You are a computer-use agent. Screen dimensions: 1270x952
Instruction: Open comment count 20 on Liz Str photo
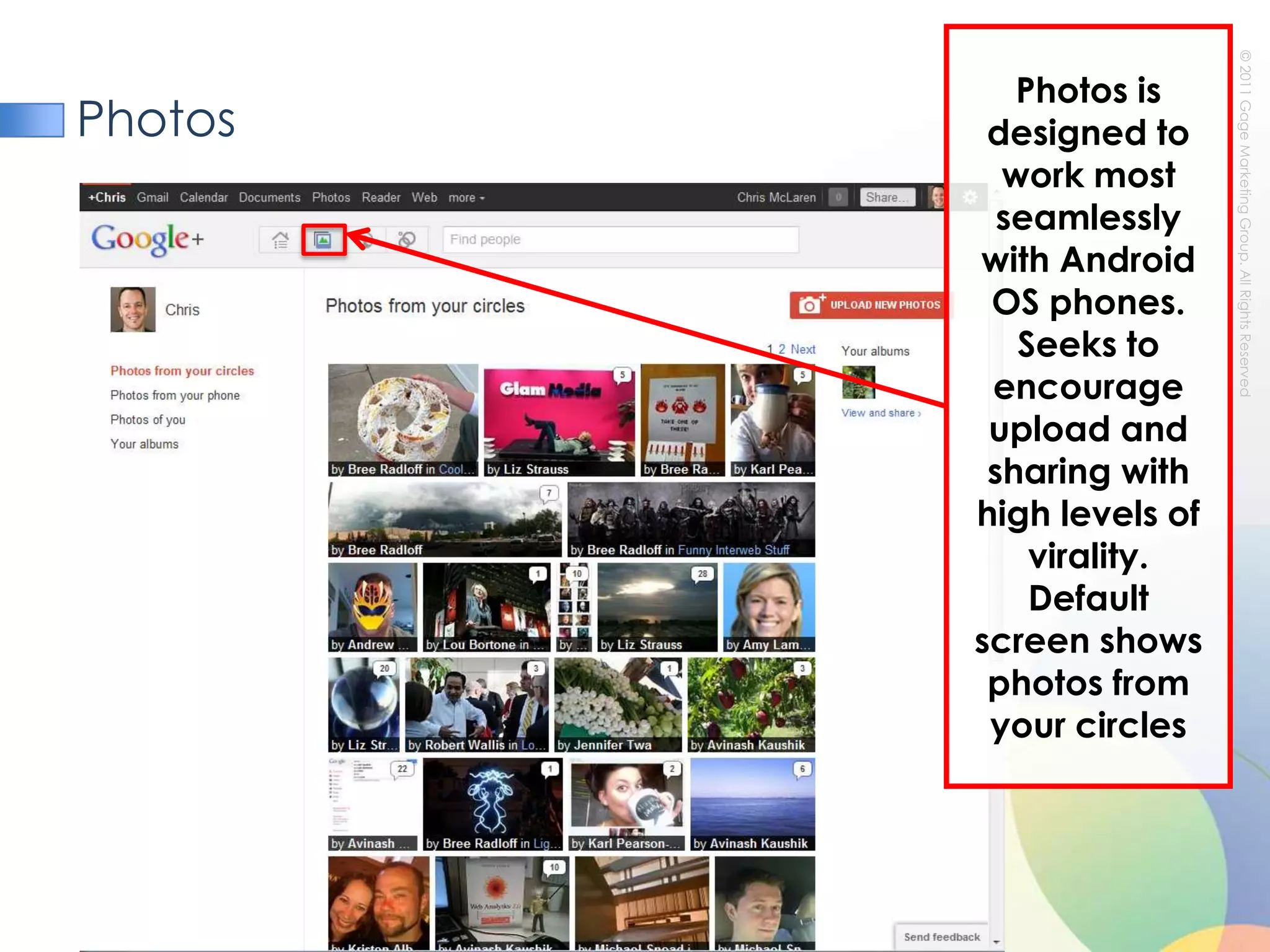[384, 668]
